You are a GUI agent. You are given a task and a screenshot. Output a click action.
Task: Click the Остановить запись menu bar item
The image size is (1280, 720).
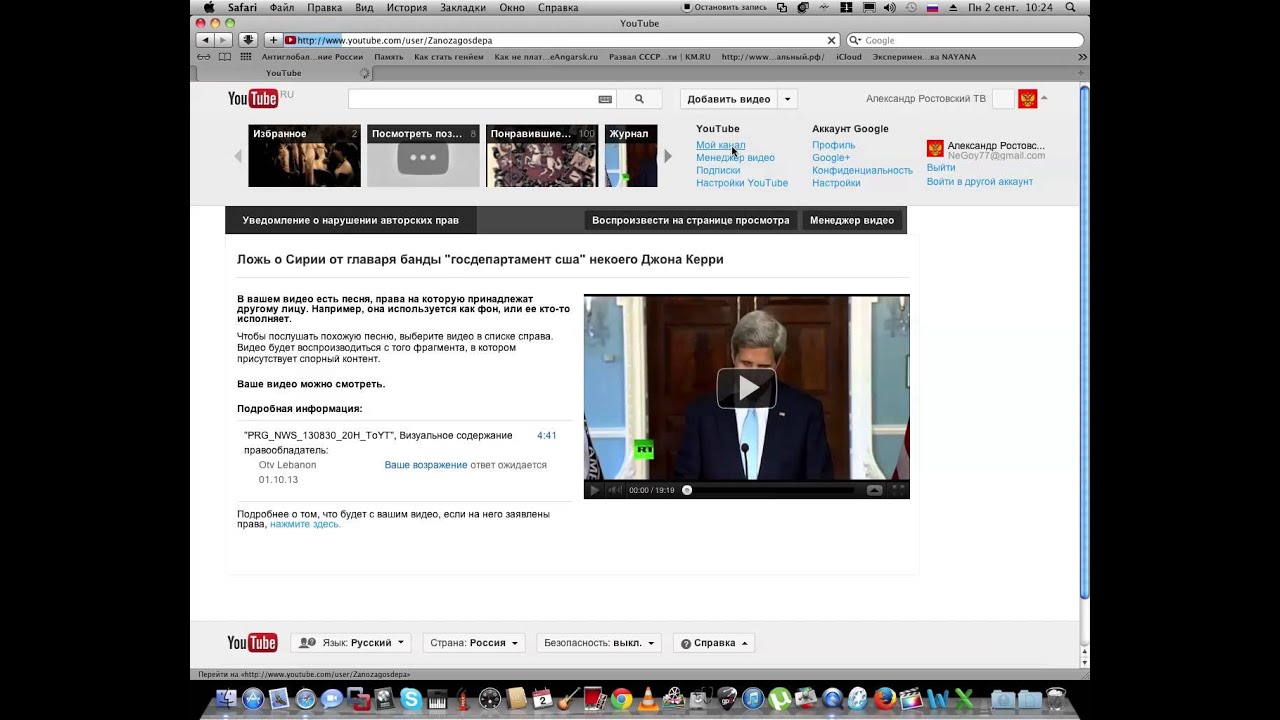[724, 7]
